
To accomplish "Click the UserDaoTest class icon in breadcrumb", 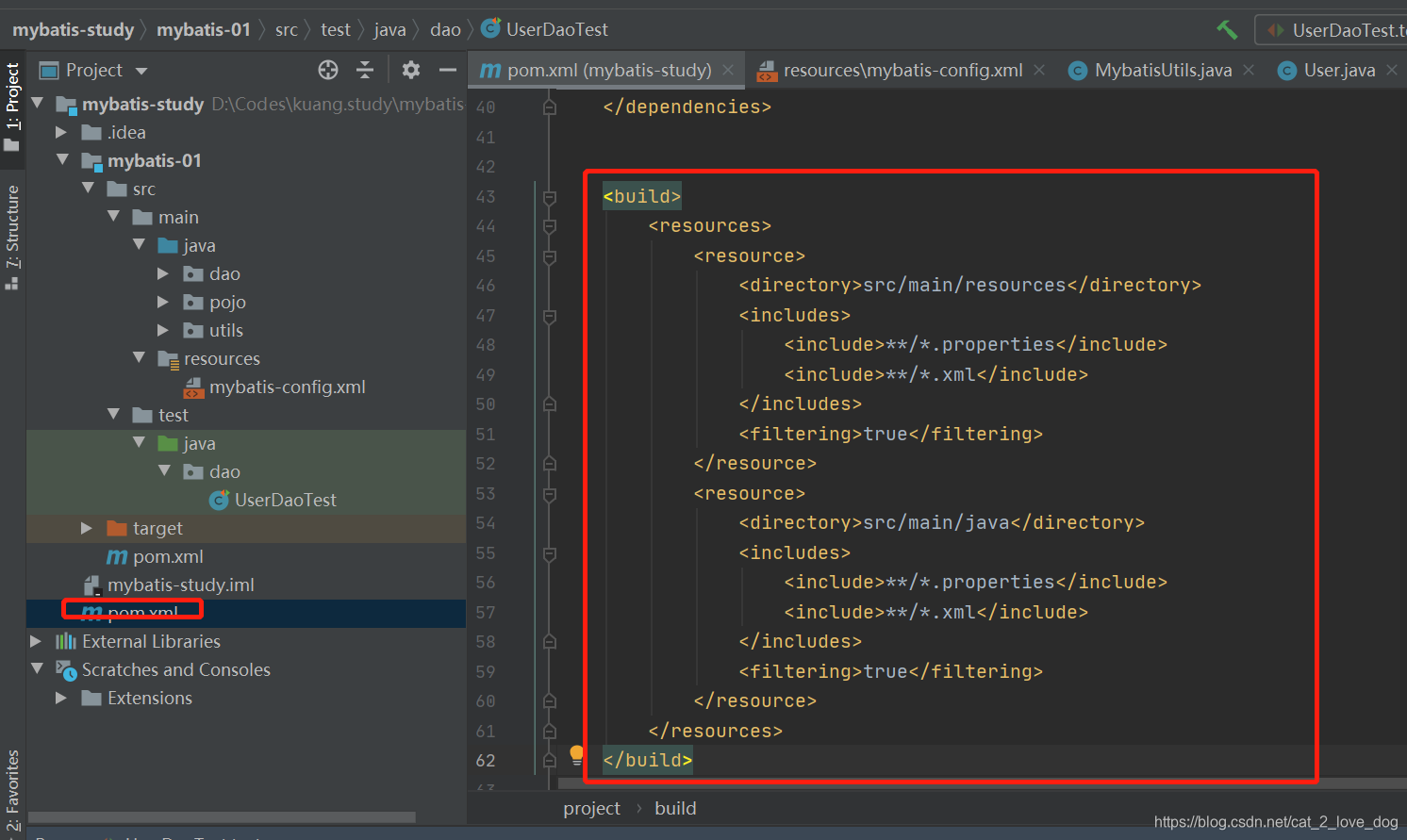I will [x=490, y=29].
